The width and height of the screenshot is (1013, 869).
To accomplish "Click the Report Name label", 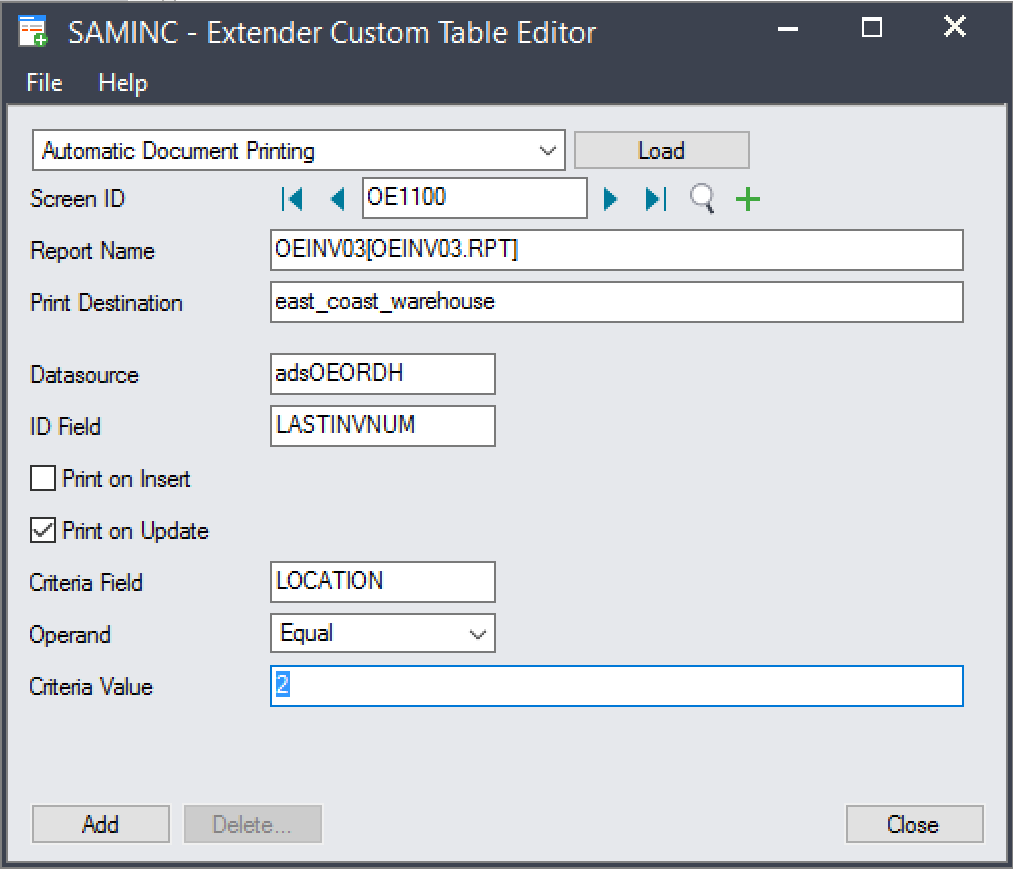I will 92,251.
